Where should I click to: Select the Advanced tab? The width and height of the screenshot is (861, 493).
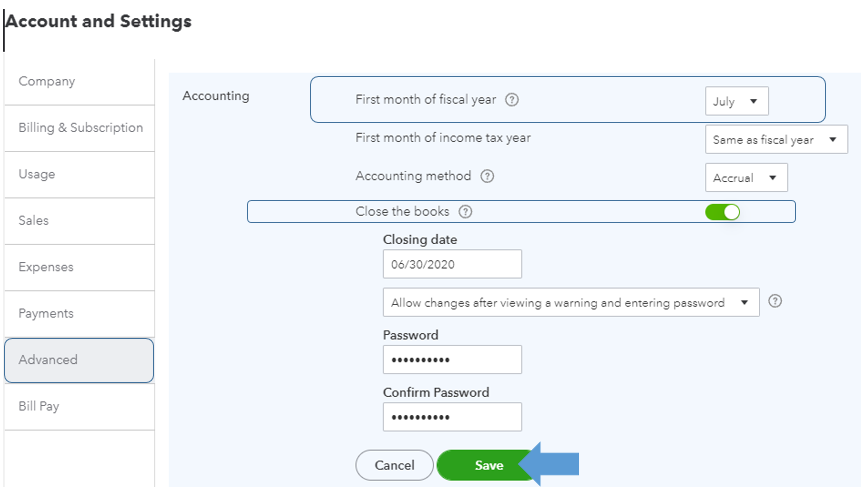(x=78, y=360)
